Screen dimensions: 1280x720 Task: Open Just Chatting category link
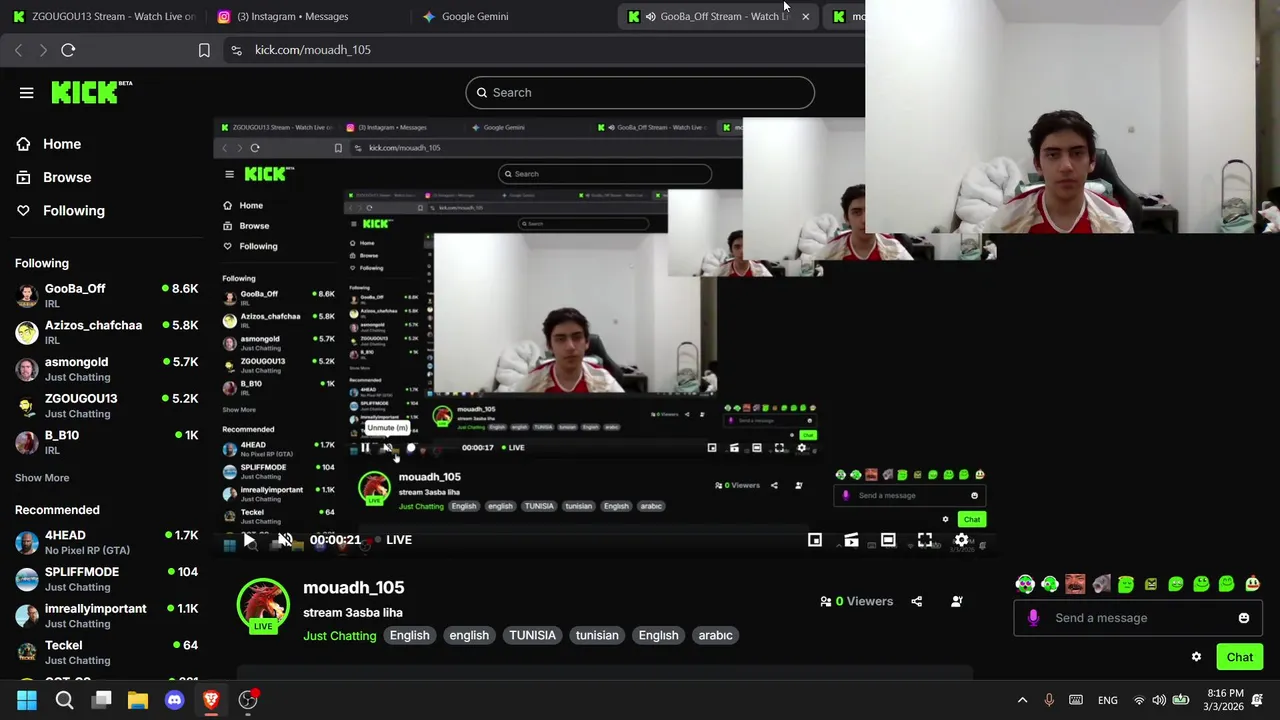pyautogui.click(x=340, y=636)
